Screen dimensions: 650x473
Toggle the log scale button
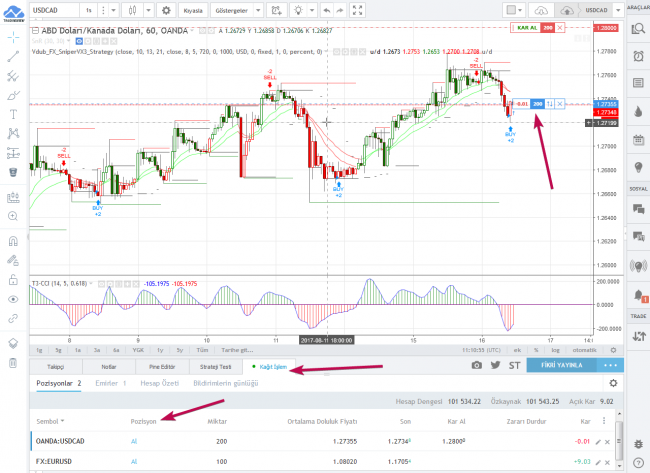tap(555, 350)
